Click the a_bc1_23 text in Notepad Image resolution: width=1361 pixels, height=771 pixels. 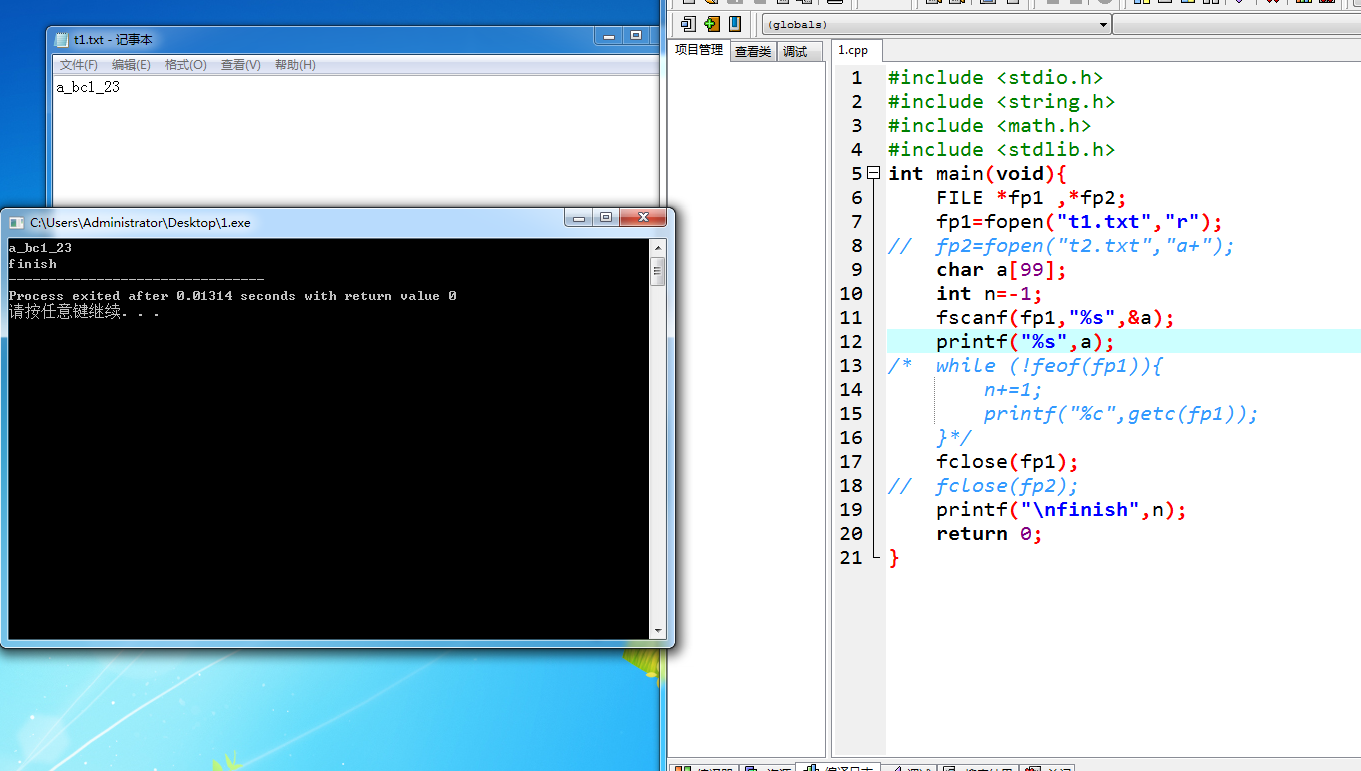tap(88, 87)
